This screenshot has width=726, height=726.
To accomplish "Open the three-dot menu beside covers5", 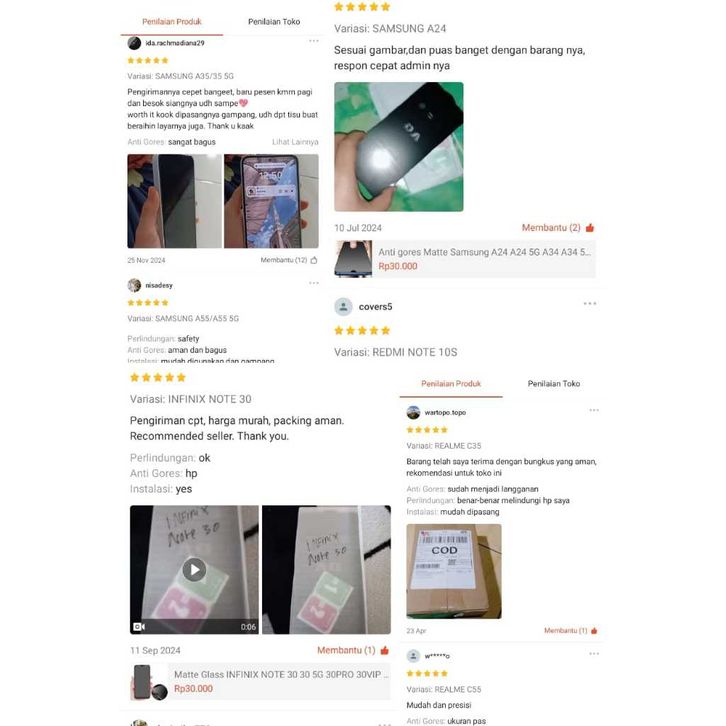I will (589, 304).
